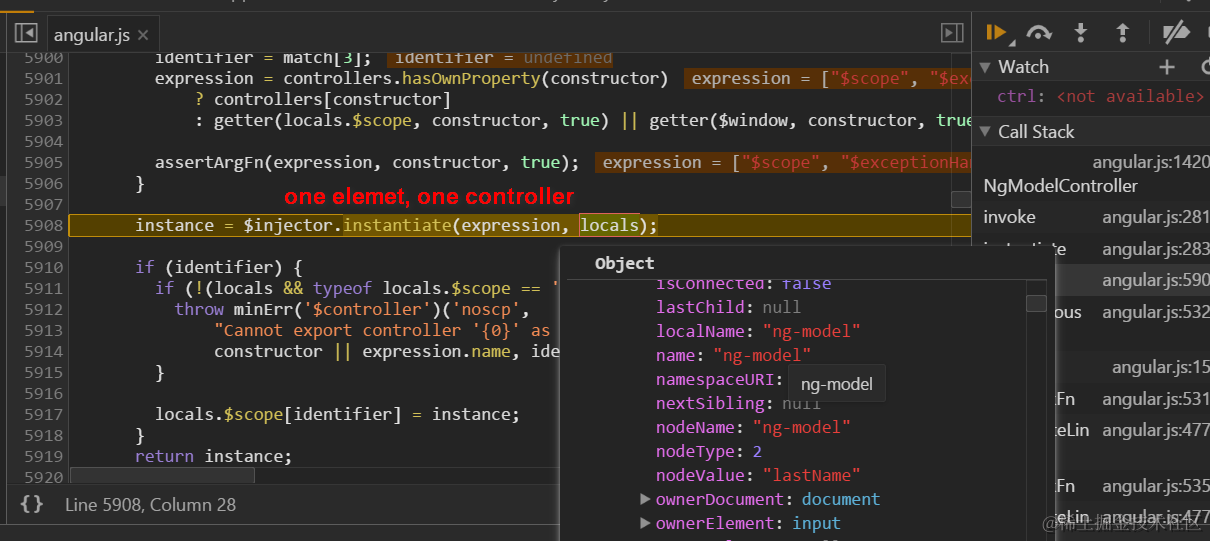Resume script execution
Viewport: 1210px width, 541px height.
coord(996,33)
